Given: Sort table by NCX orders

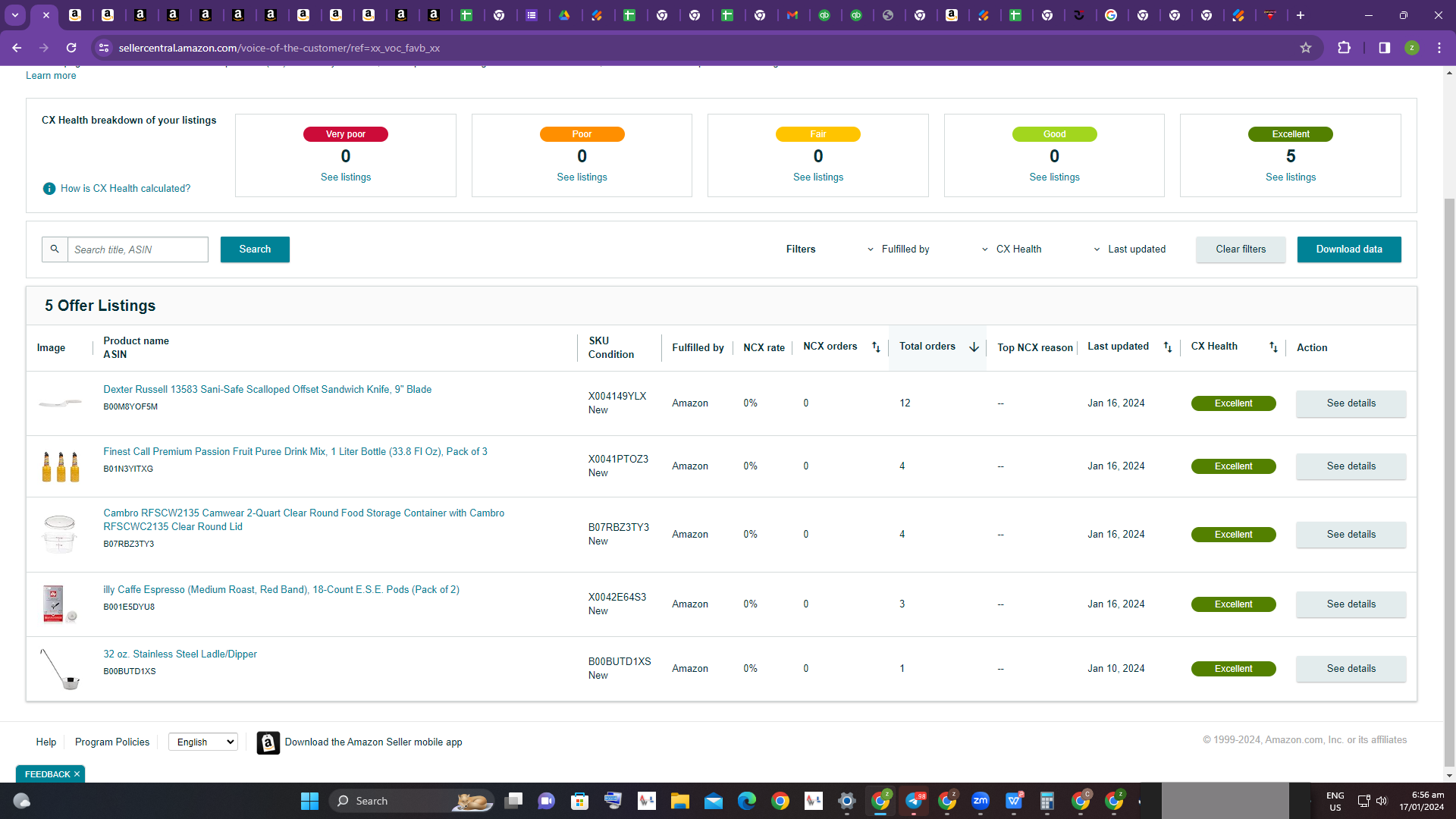Looking at the screenshot, I should [876, 347].
